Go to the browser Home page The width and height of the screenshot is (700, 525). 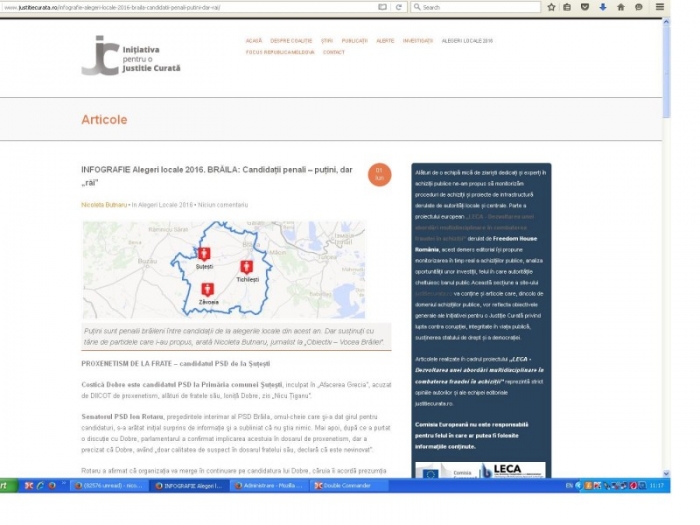point(620,7)
